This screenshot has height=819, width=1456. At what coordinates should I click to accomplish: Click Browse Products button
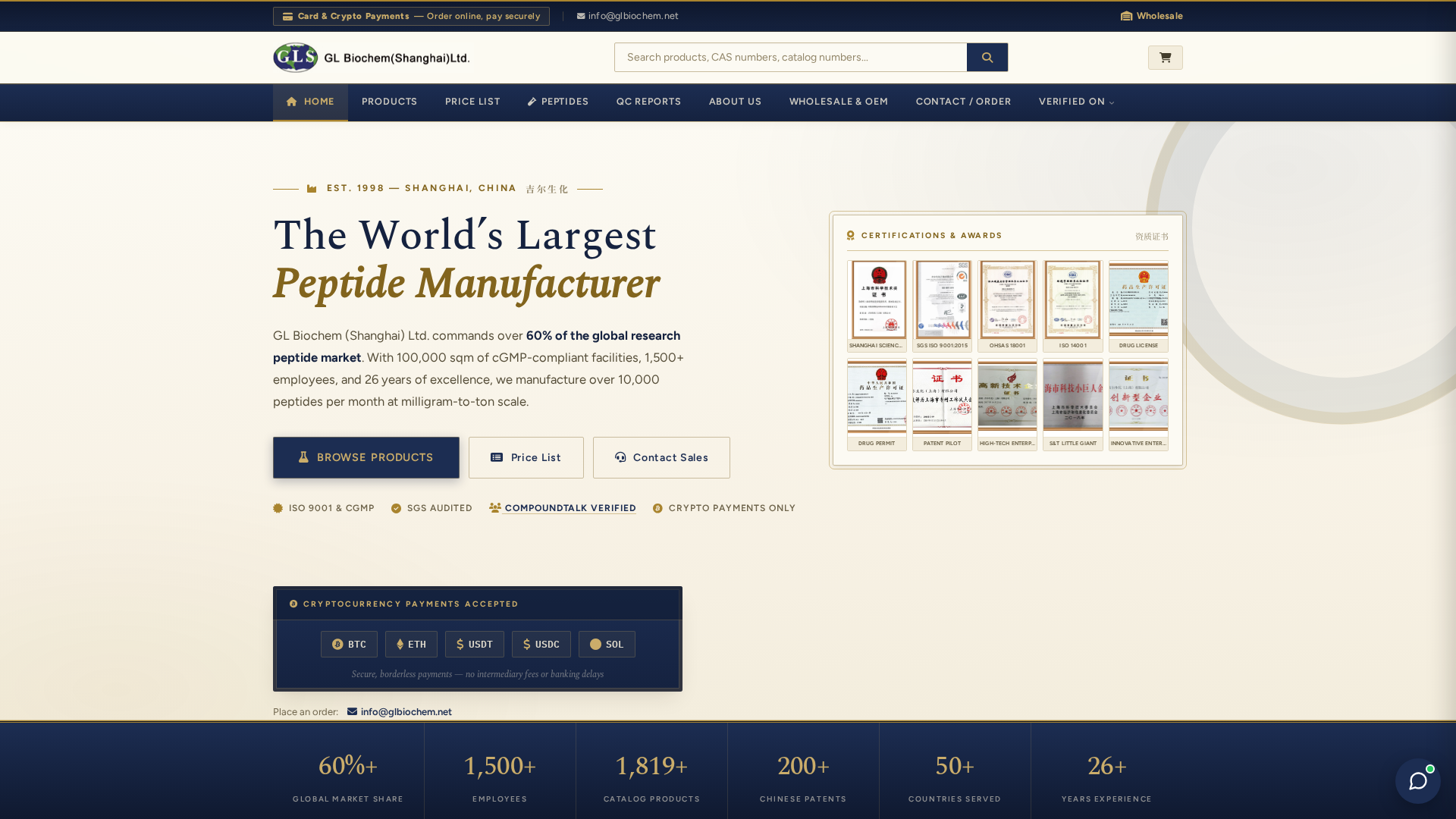pyautogui.click(x=366, y=457)
